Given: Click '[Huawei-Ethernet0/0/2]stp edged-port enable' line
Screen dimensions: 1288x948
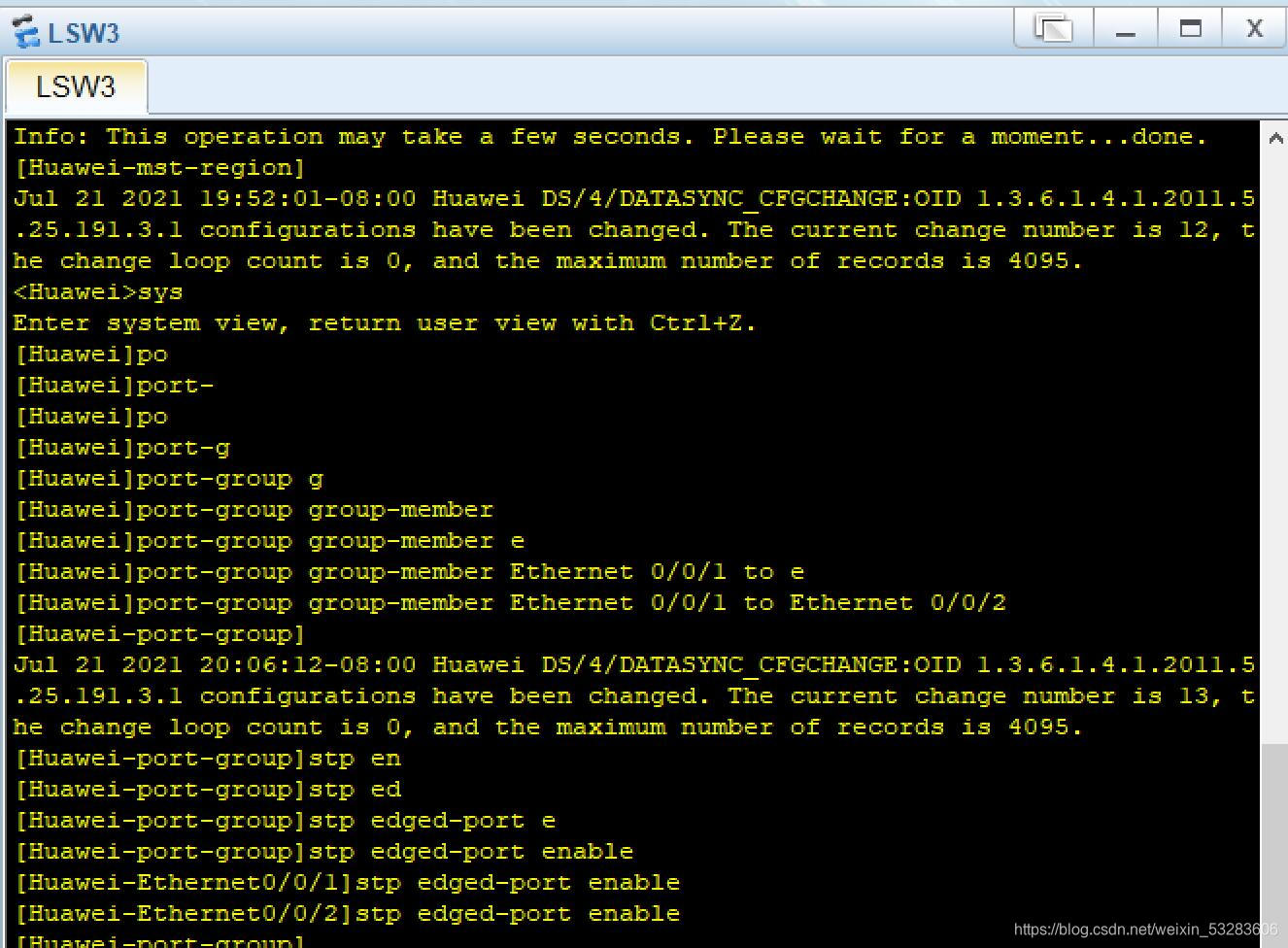Looking at the screenshot, I should tap(347, 913).
